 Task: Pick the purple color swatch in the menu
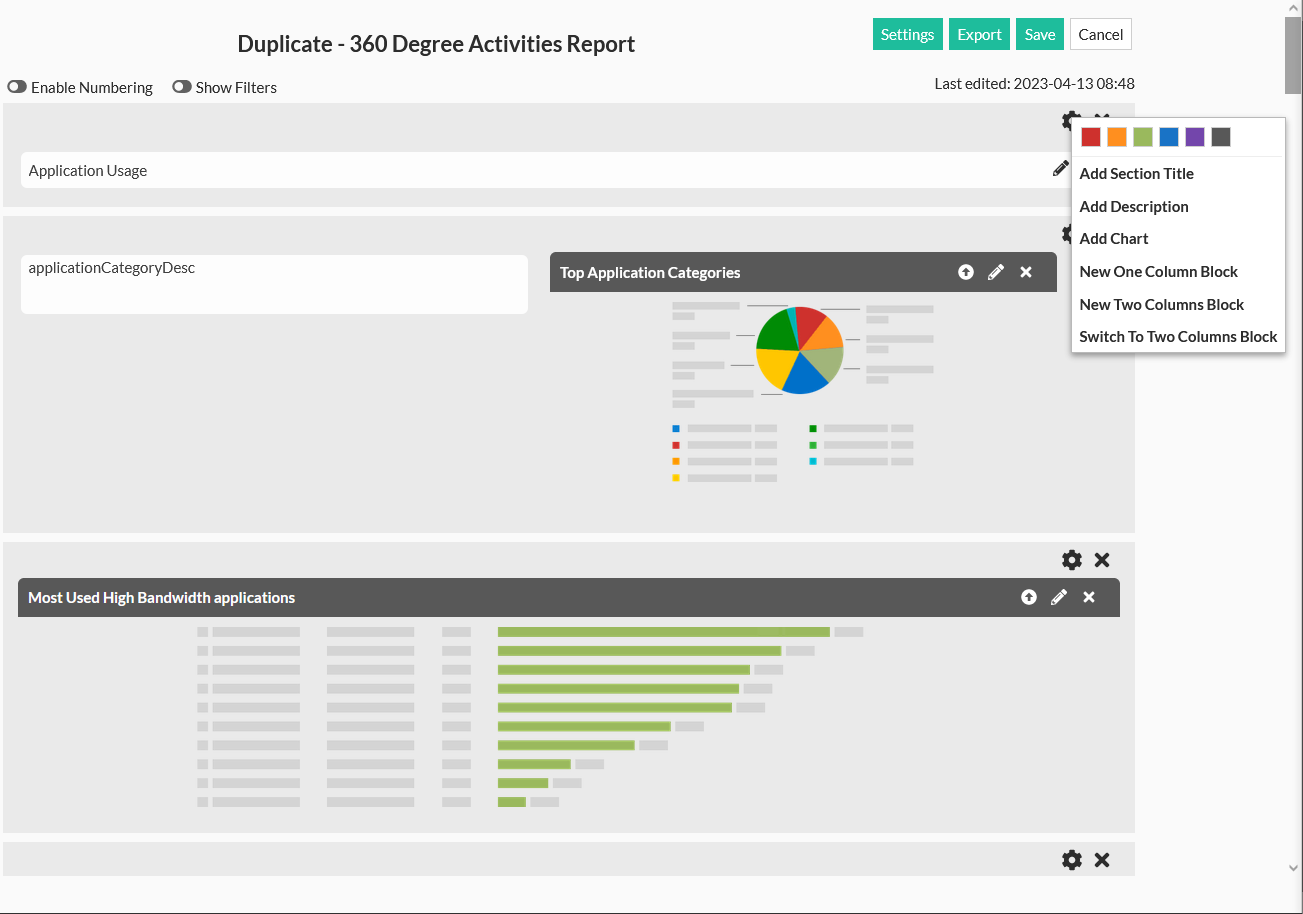point(1194,136)
